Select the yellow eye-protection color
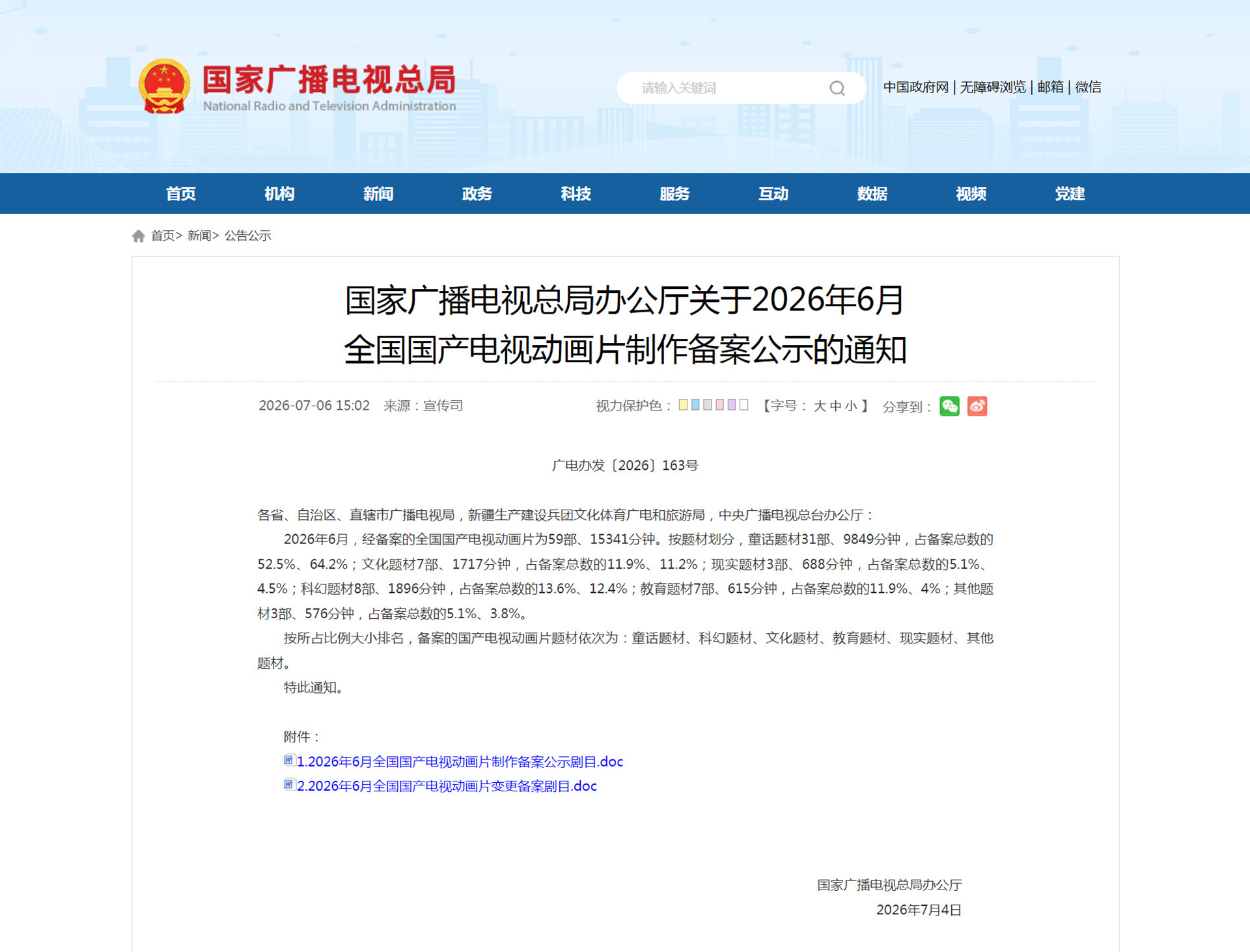 [683, 405]
